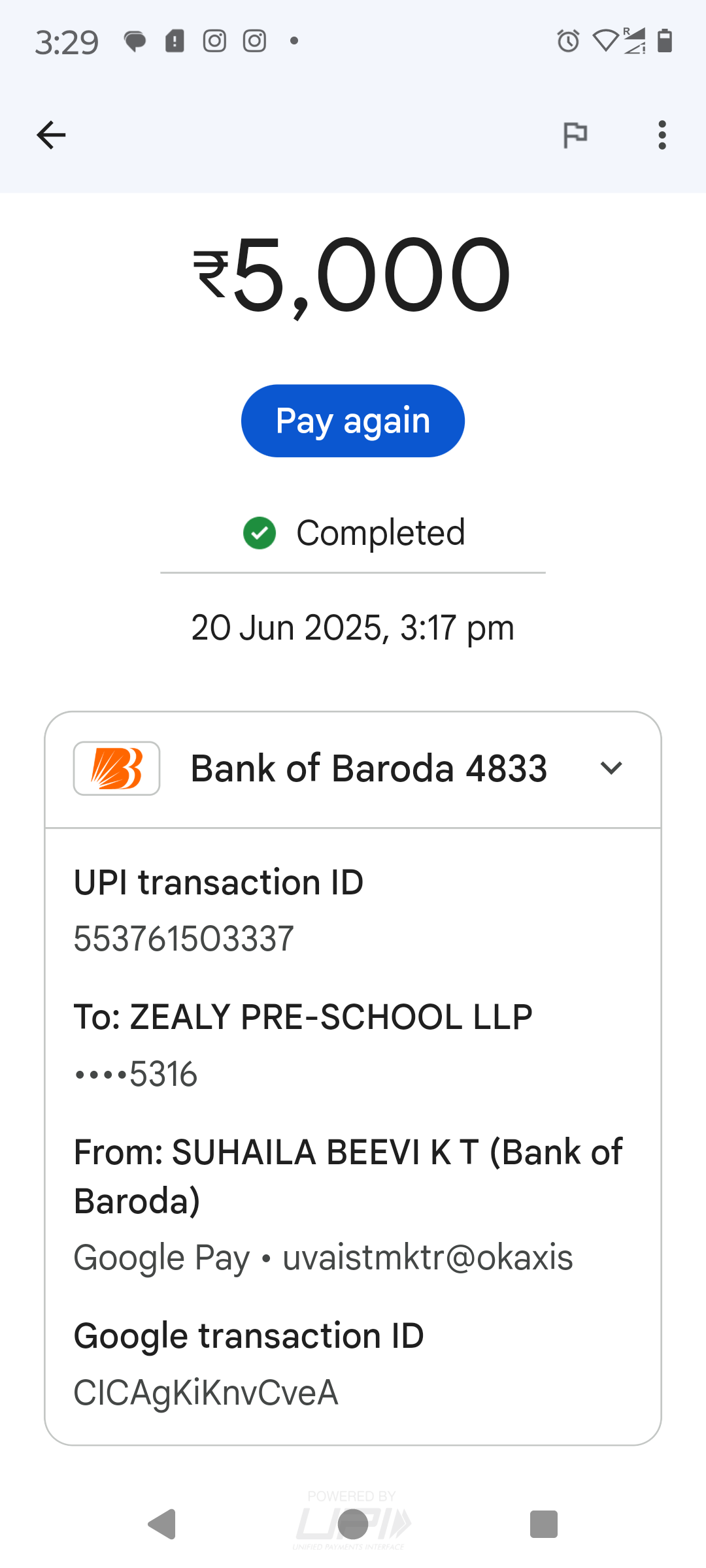The width and height of the screenshot is (706, 1568).
Task: Tap the alarm icon in status bar
Action: pos(568,41)
